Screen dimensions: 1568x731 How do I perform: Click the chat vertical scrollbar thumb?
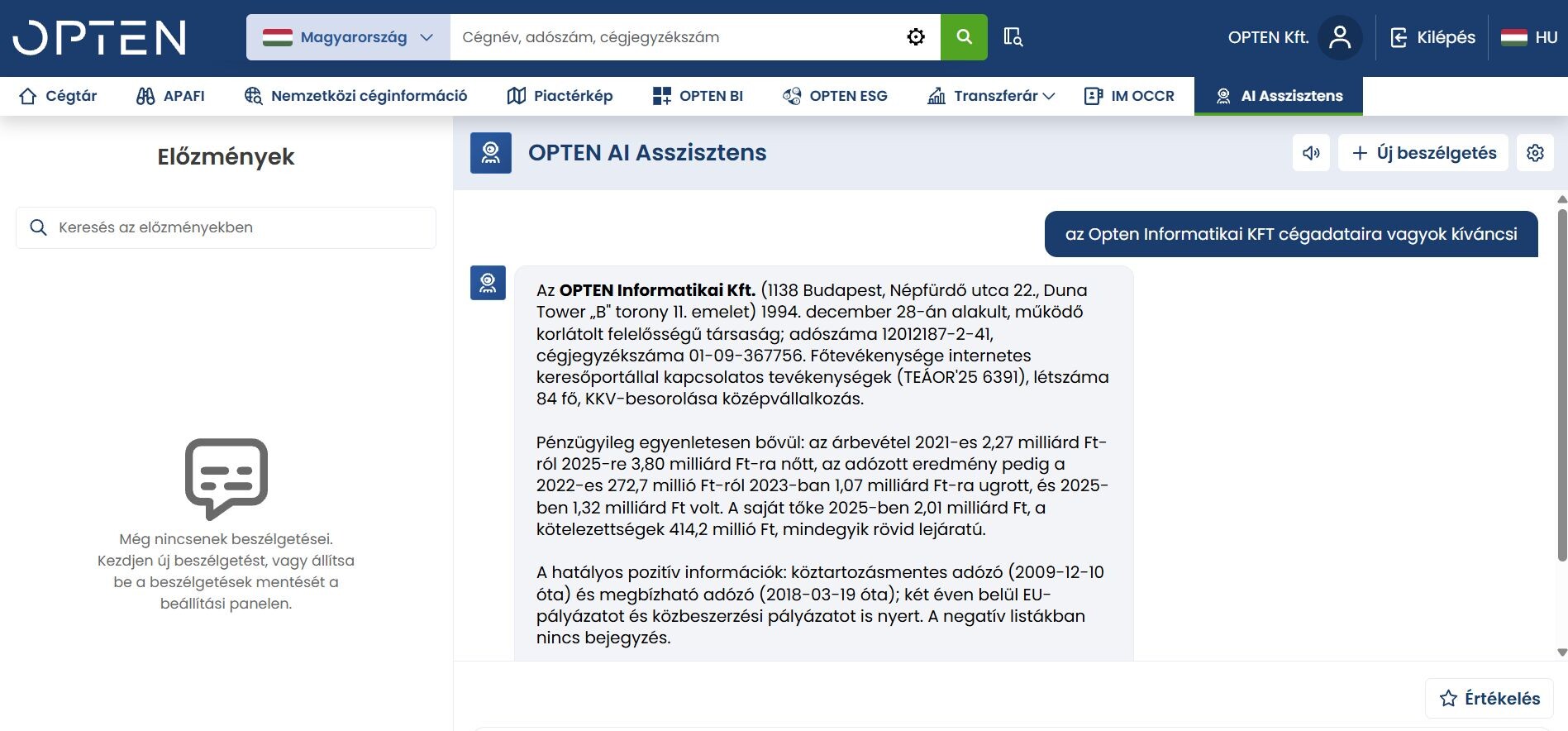pos(1561,385)
